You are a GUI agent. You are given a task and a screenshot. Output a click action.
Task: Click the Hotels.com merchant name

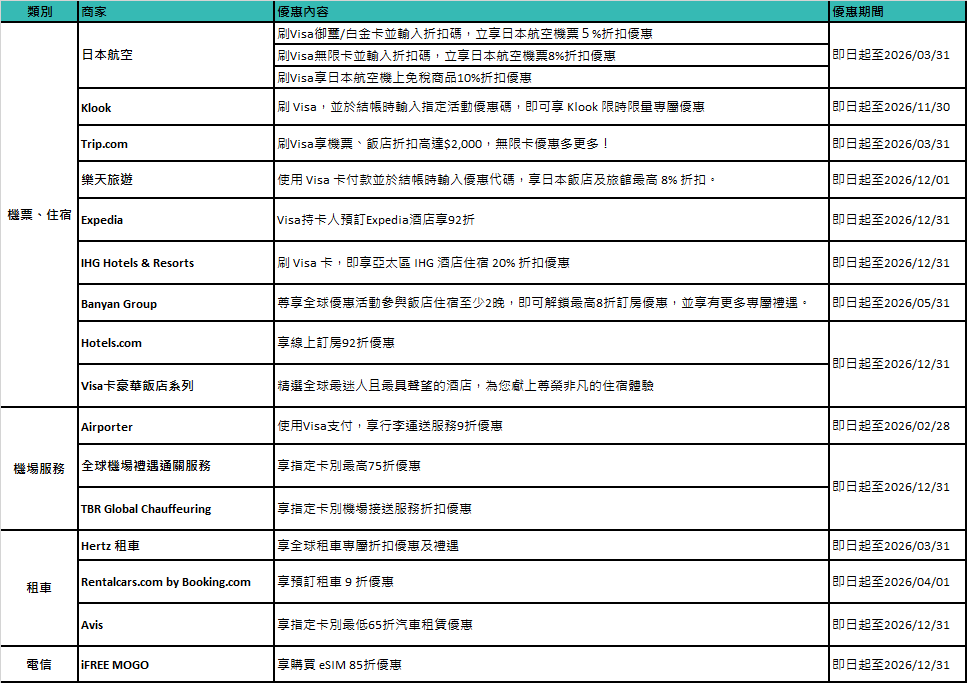click(x=111, y=343)
